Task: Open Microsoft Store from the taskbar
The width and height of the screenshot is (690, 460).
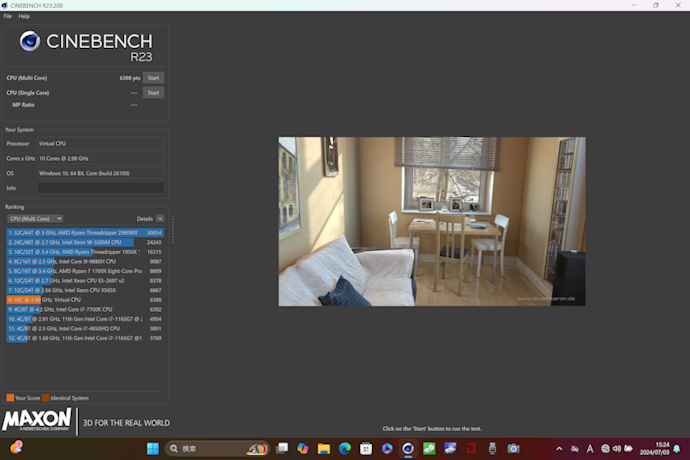Action: pos(366,449)
